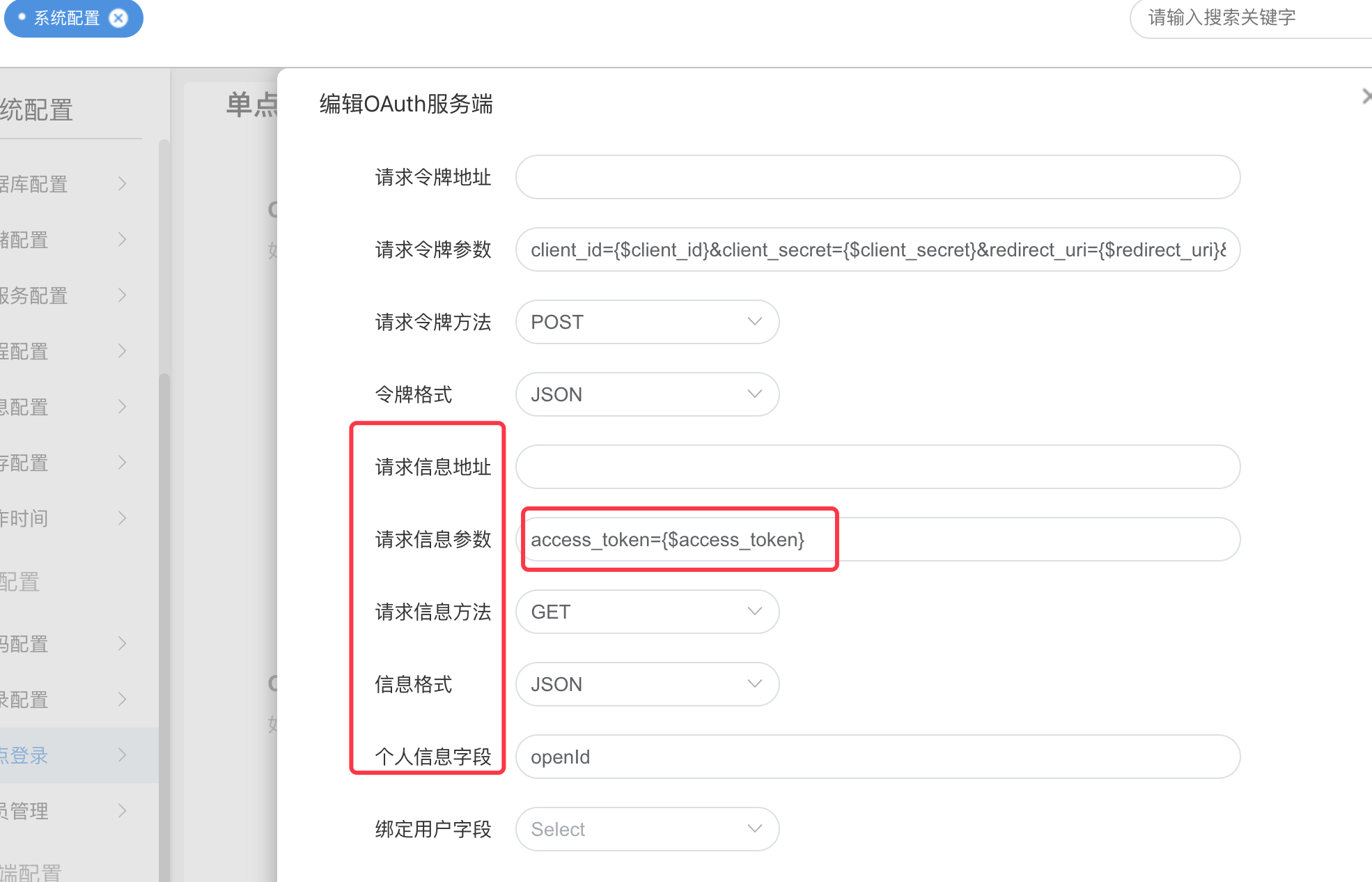Click the 请求令牌地址 input field
1372x882 pixels.
[878, 177]
